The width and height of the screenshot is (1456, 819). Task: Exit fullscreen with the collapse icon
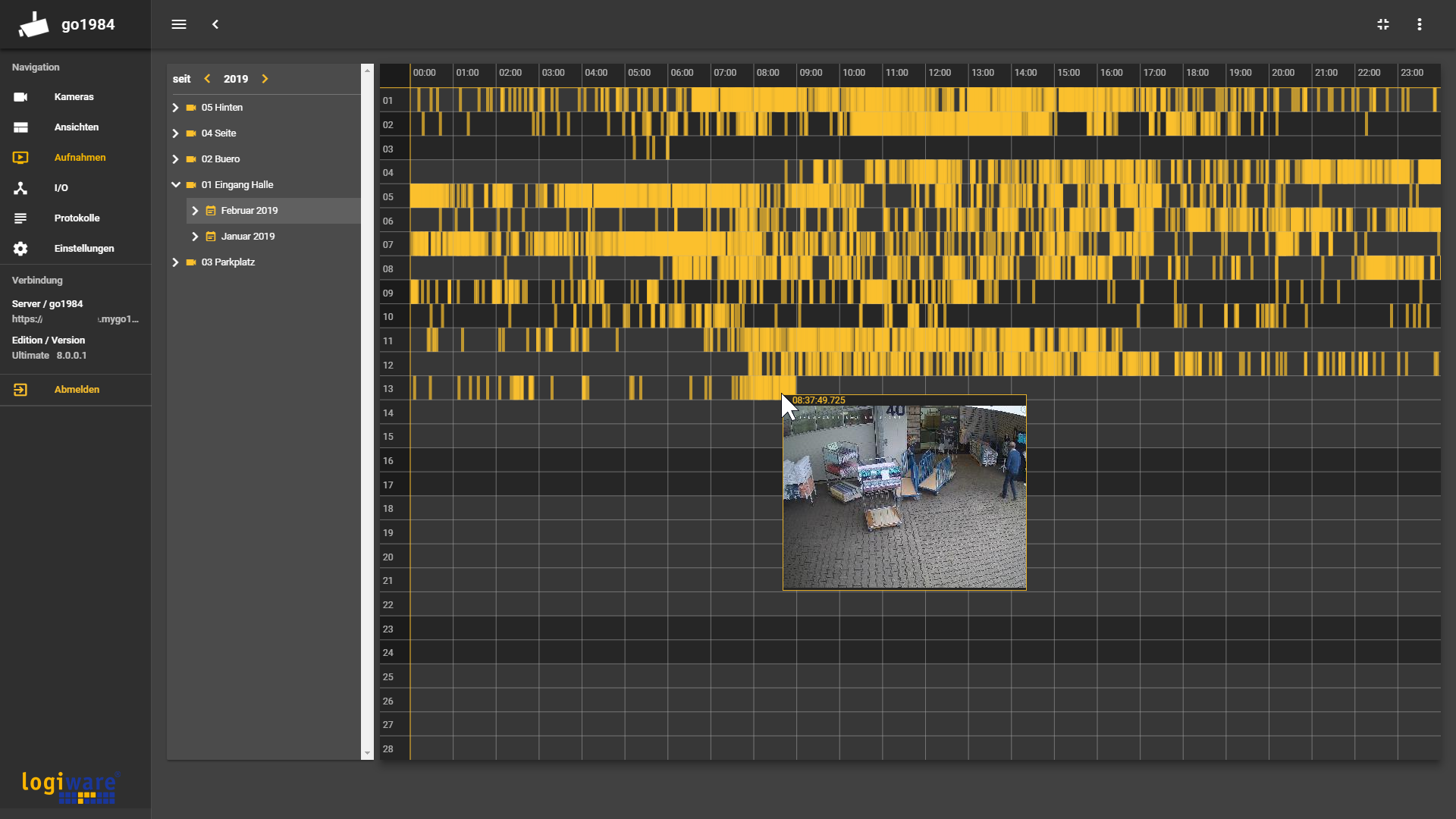[x=1383, y=24]
